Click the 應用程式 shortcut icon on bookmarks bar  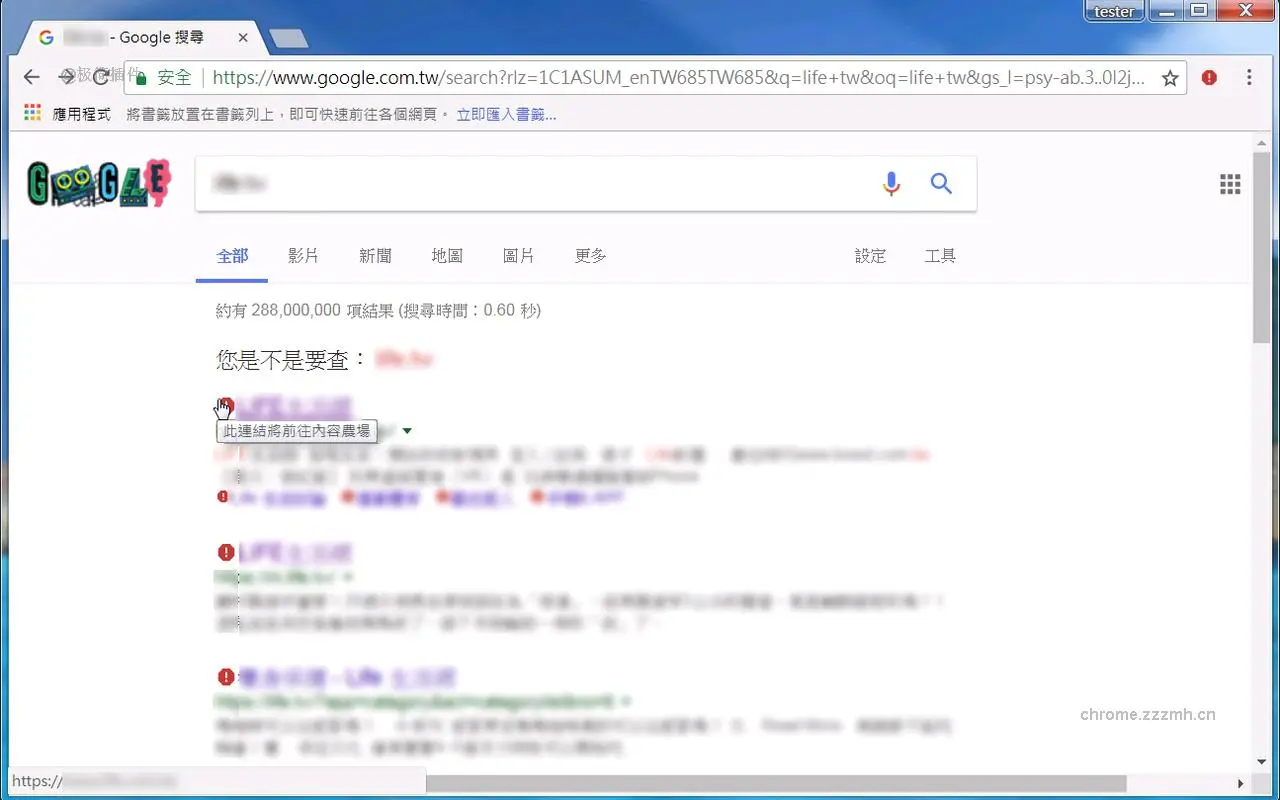point(30,113)
